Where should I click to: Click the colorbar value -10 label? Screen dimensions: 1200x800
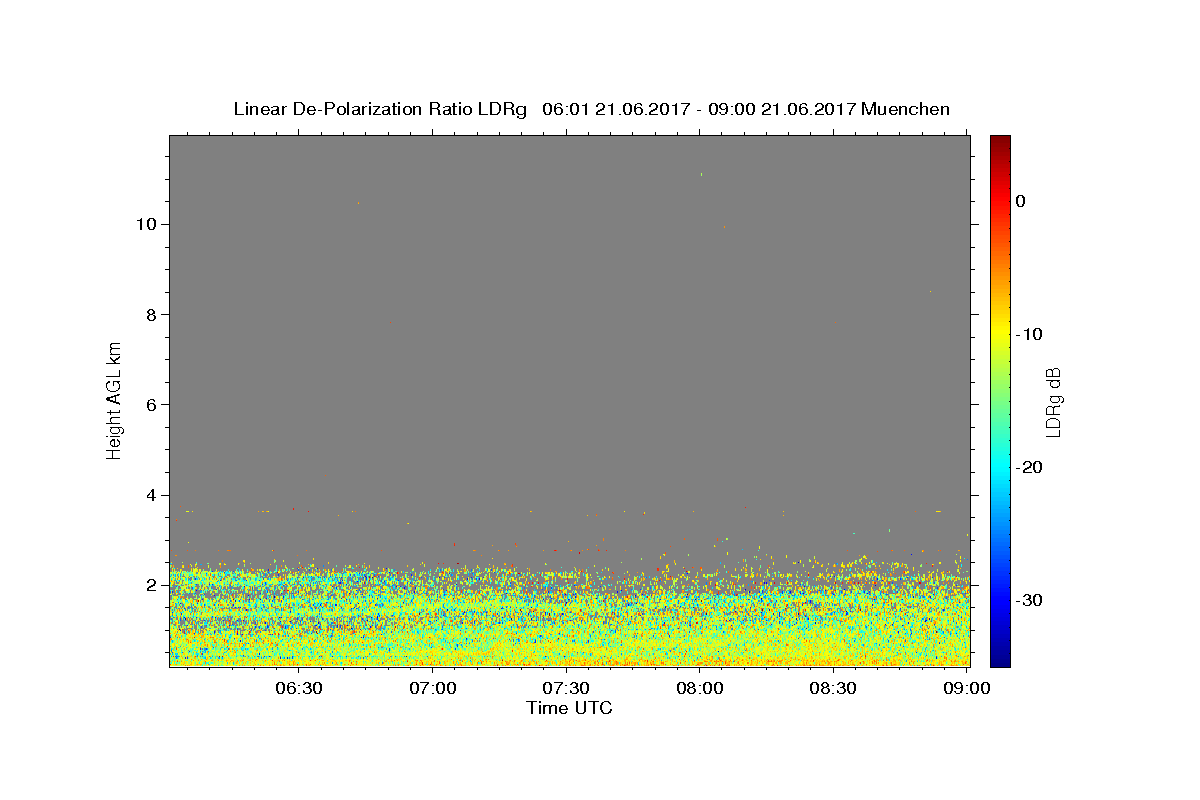click(1031, 334)
